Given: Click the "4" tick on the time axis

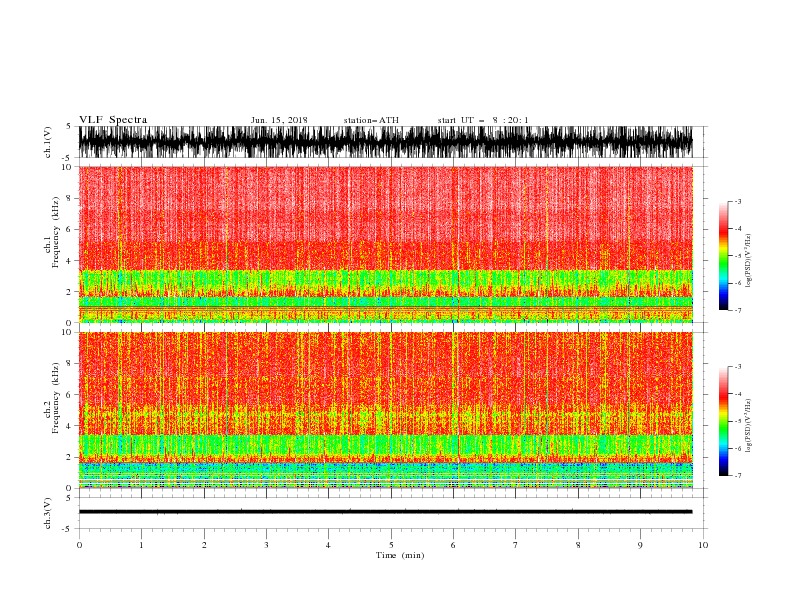Looking at the screenshot, I should tap(328, 545).
